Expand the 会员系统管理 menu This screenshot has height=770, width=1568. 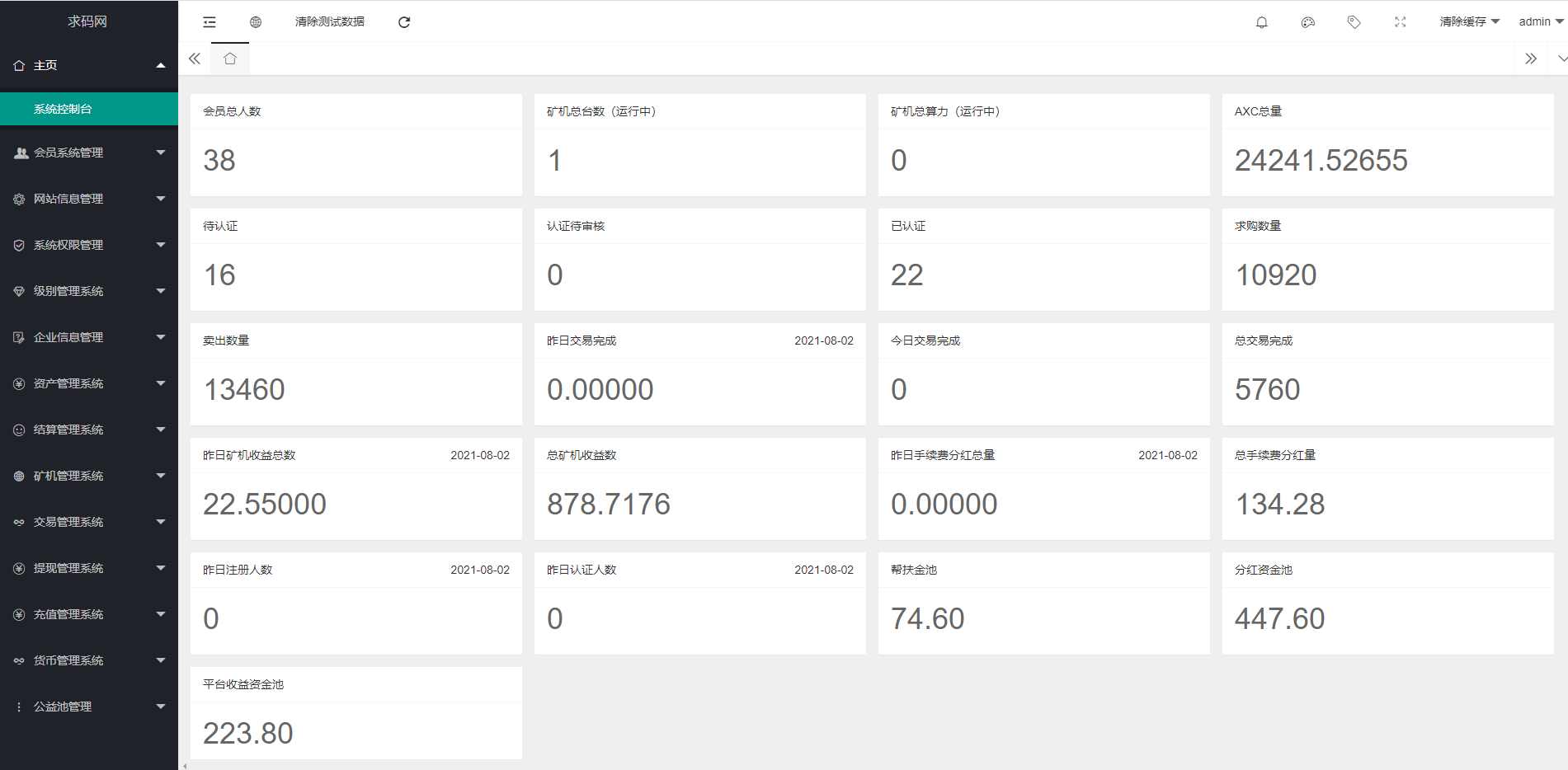[88, 153]
